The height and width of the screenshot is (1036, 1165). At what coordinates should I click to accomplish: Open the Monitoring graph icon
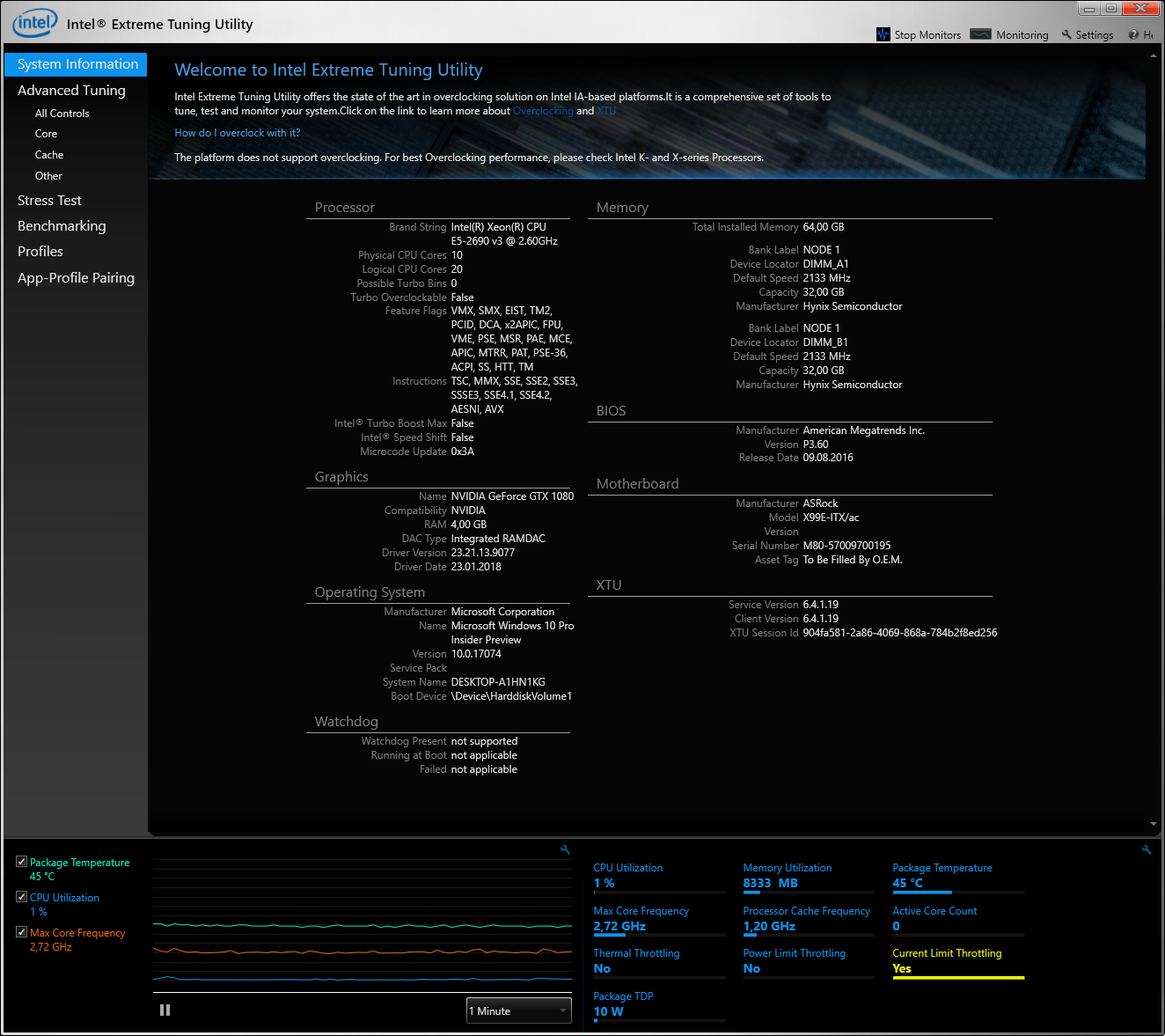click(980, 34)
